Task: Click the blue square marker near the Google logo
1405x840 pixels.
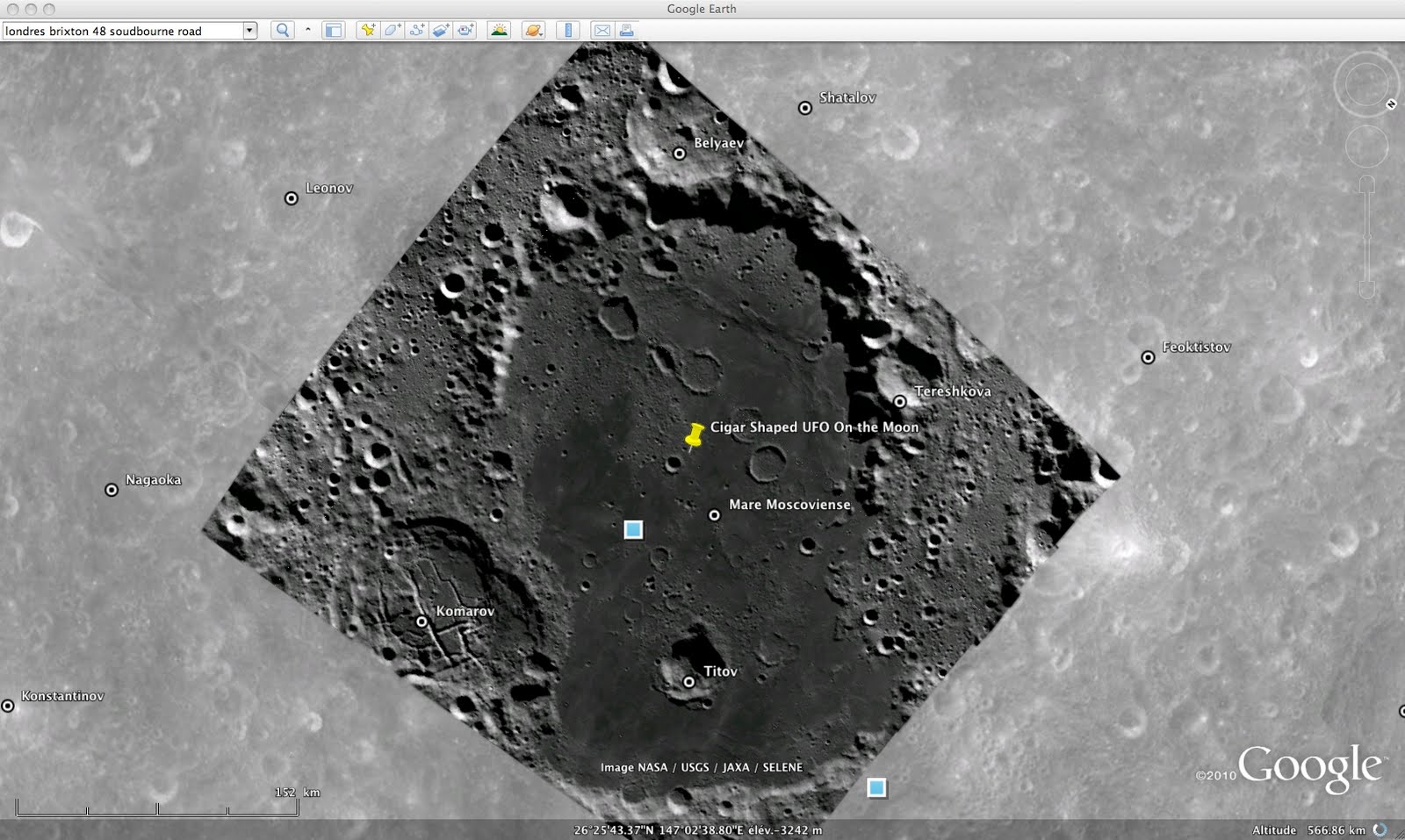Action: click(x=876, y=787)
